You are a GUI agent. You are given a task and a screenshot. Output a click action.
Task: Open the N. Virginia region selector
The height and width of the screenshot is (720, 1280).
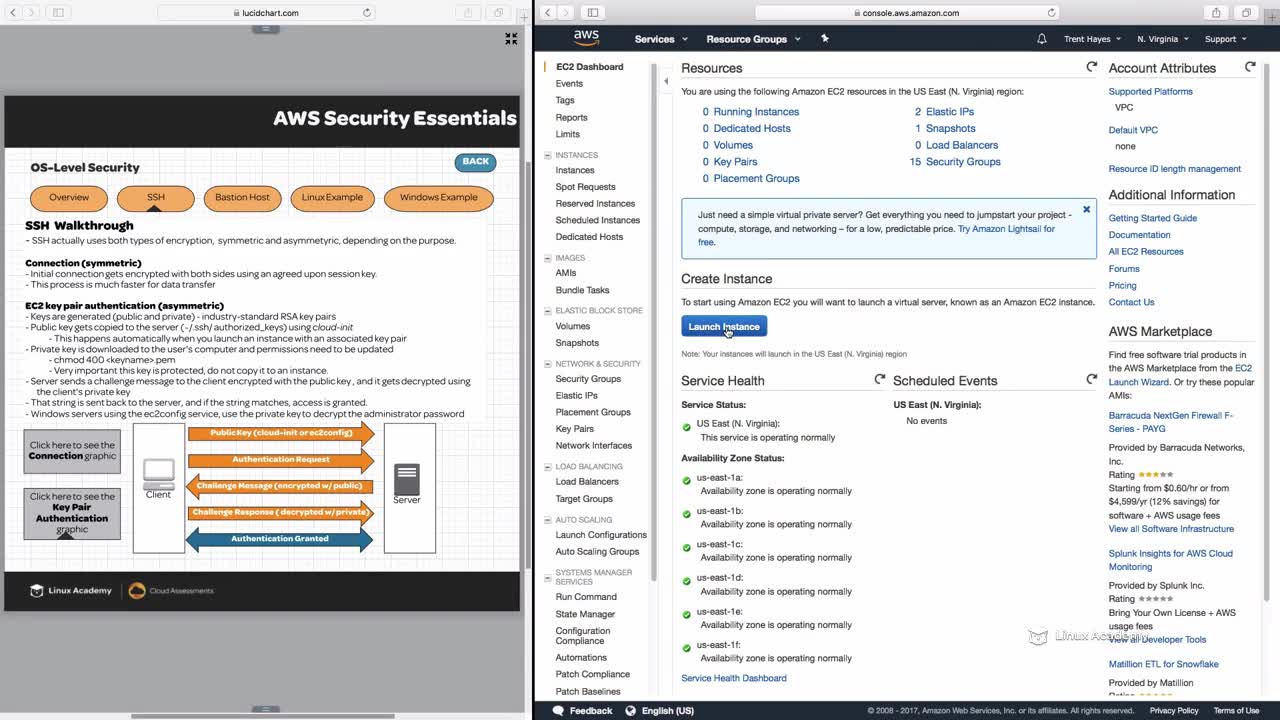click(x=1162, y=39)
